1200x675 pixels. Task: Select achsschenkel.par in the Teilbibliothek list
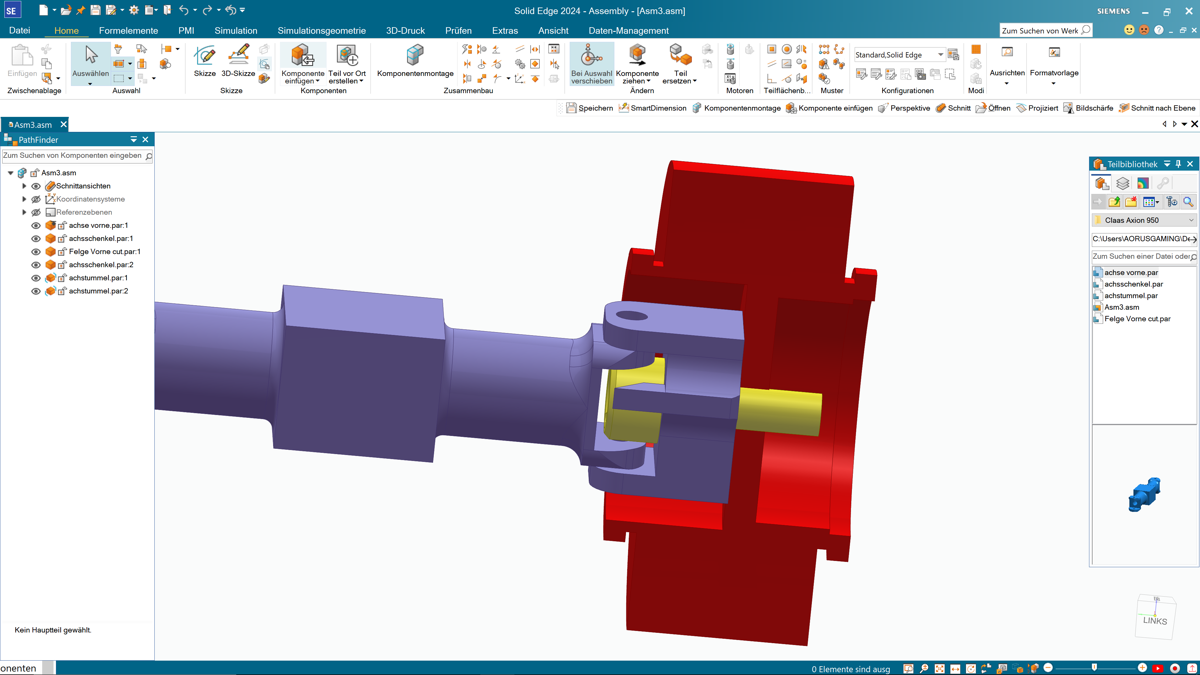[1133, 284]
